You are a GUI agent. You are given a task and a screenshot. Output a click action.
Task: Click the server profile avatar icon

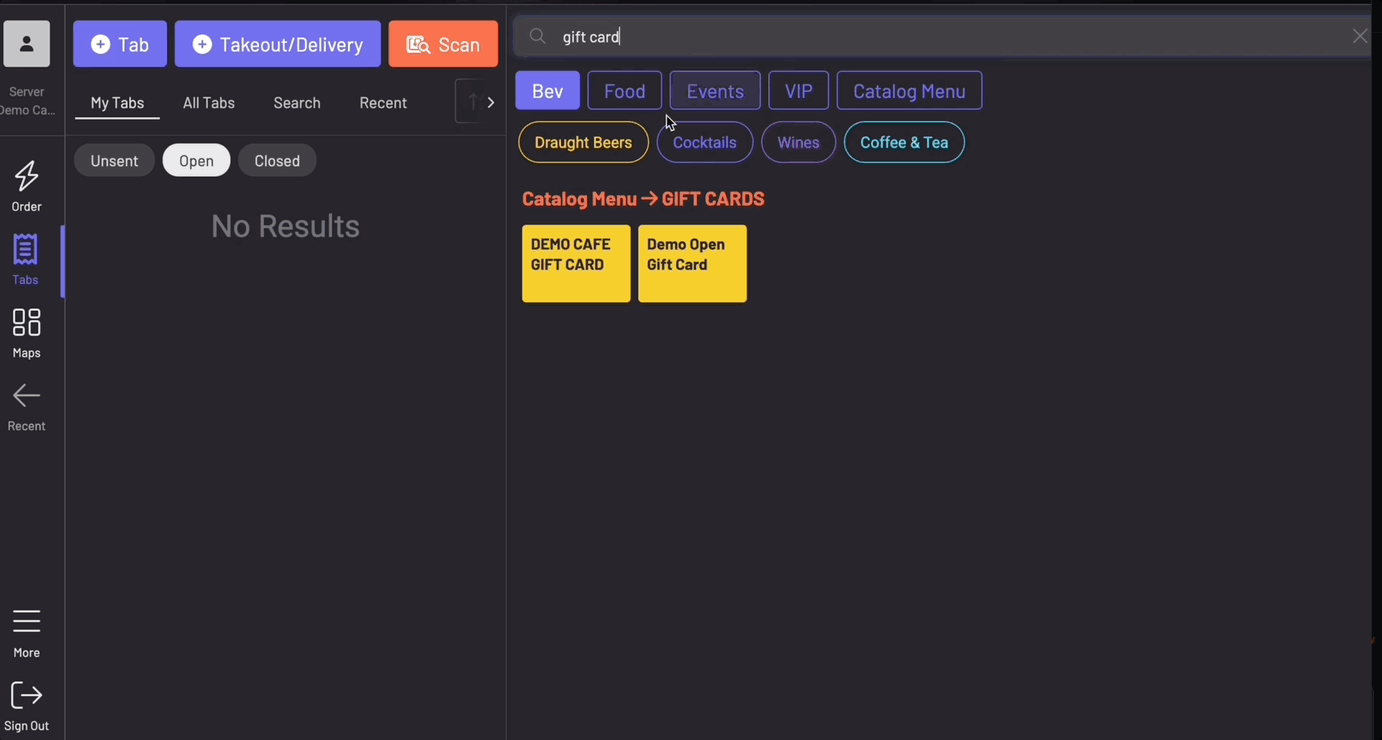point(27,44)
